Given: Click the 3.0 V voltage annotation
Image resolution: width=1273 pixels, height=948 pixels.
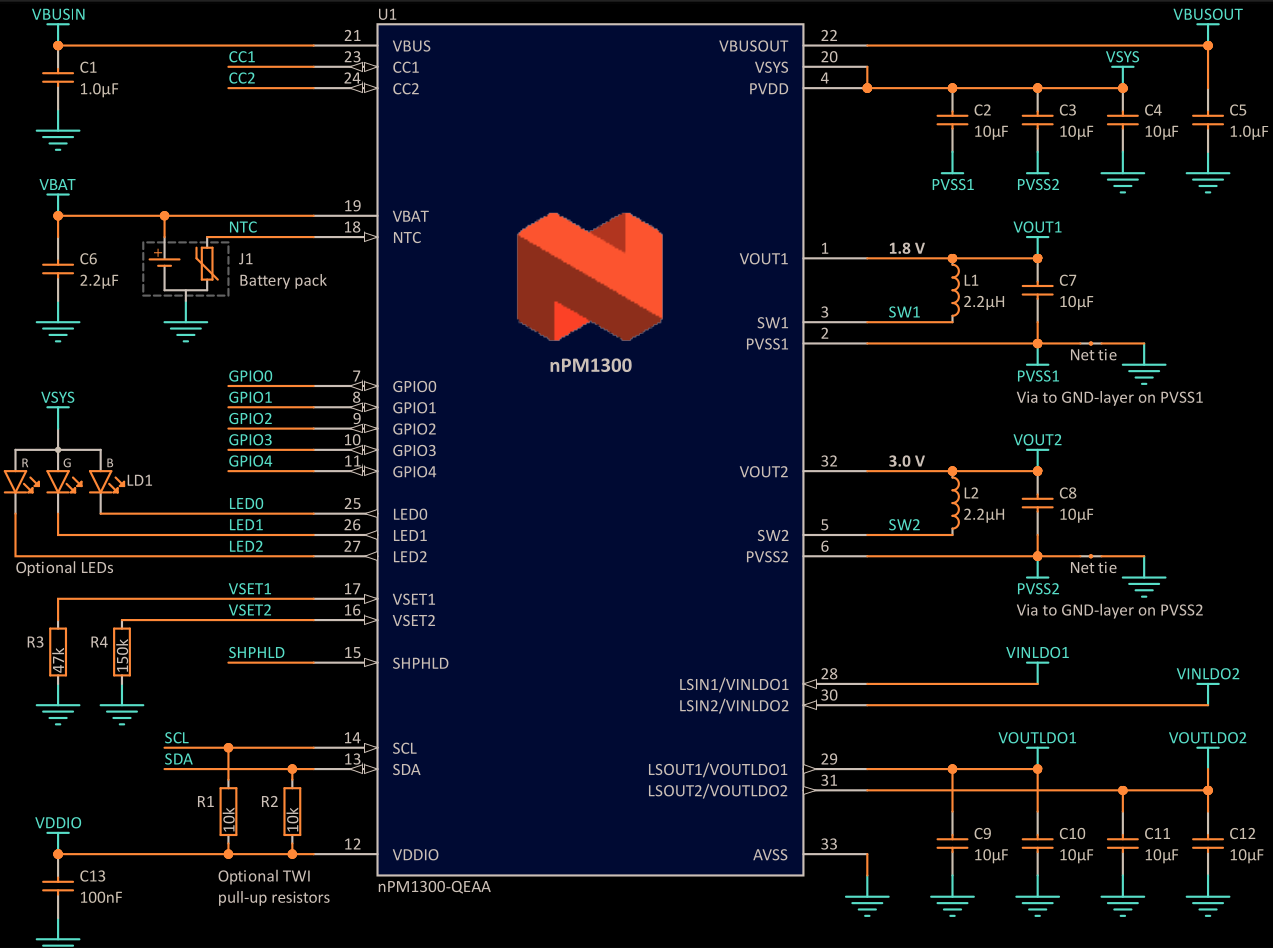Looking at the screenshot, I should pos(907,461).
